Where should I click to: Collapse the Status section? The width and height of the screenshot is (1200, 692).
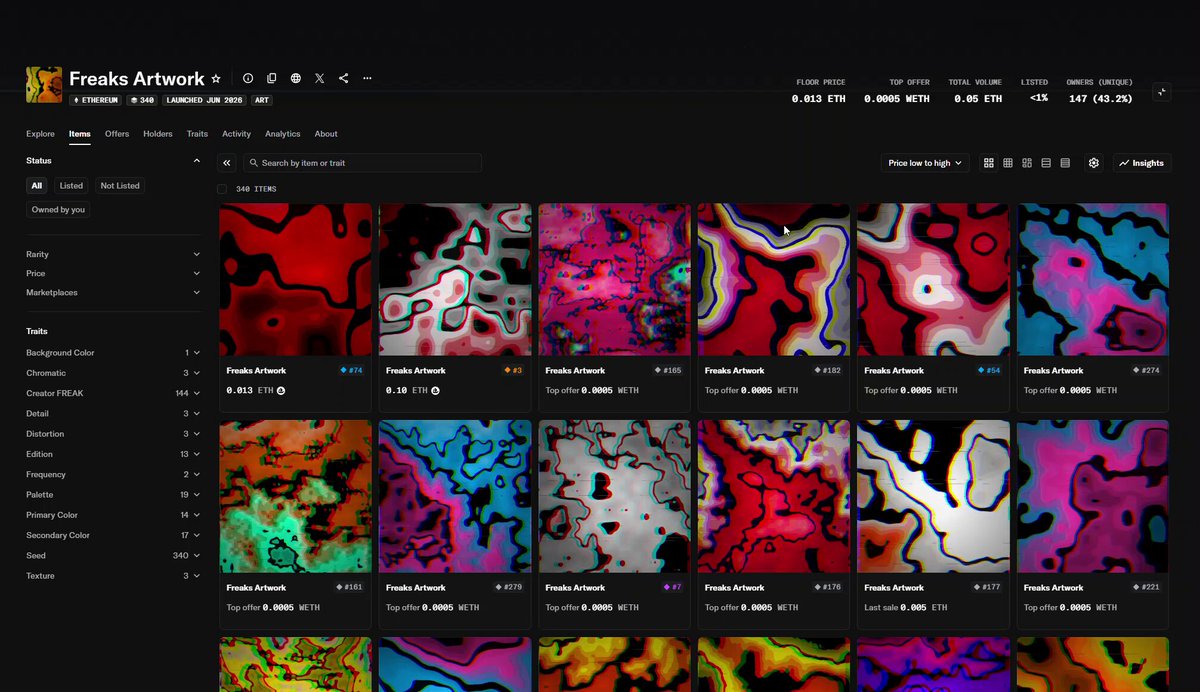(x=113, y=161)
